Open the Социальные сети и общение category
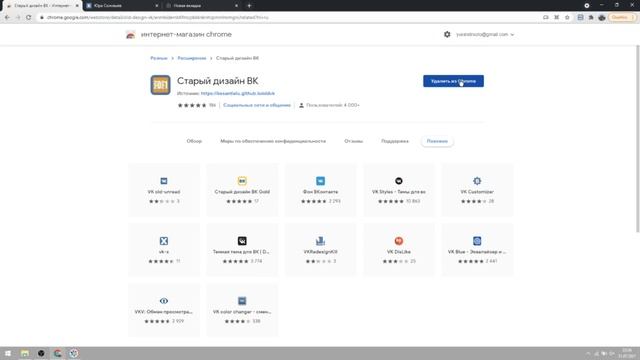 point(257,105)
